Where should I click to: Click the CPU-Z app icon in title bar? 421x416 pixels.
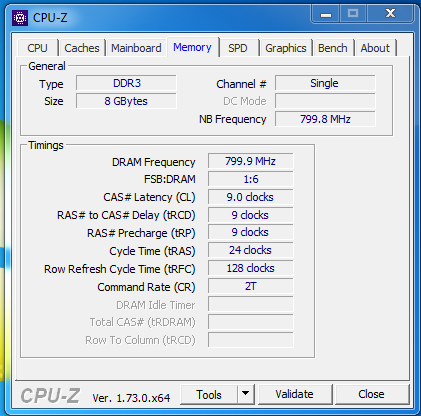pyautogui.click(x=20, y=18)
